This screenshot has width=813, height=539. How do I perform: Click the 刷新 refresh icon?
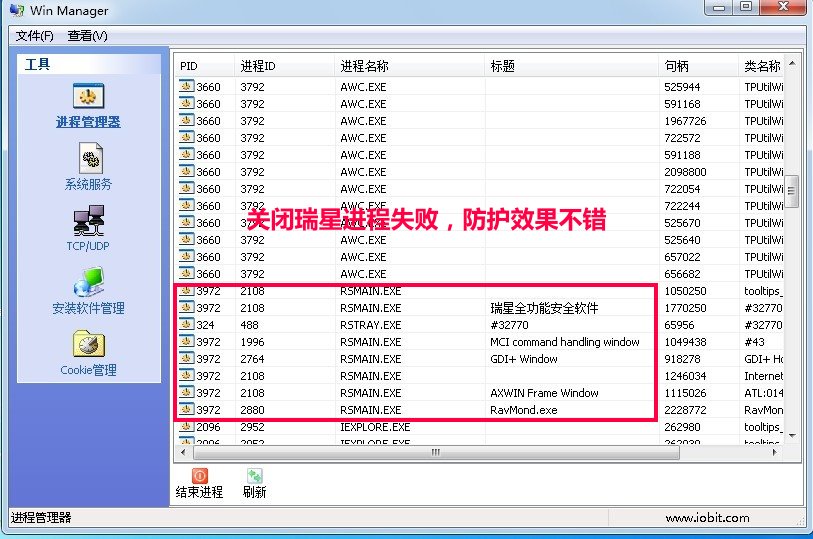(255, 476)
